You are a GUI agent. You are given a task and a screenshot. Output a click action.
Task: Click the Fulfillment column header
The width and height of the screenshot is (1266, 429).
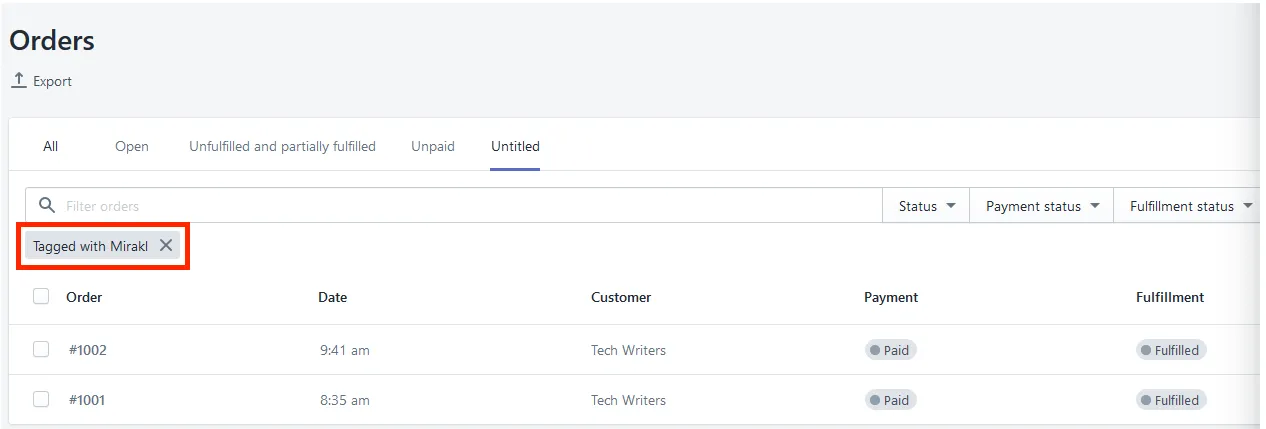(x=1170, y=297)
